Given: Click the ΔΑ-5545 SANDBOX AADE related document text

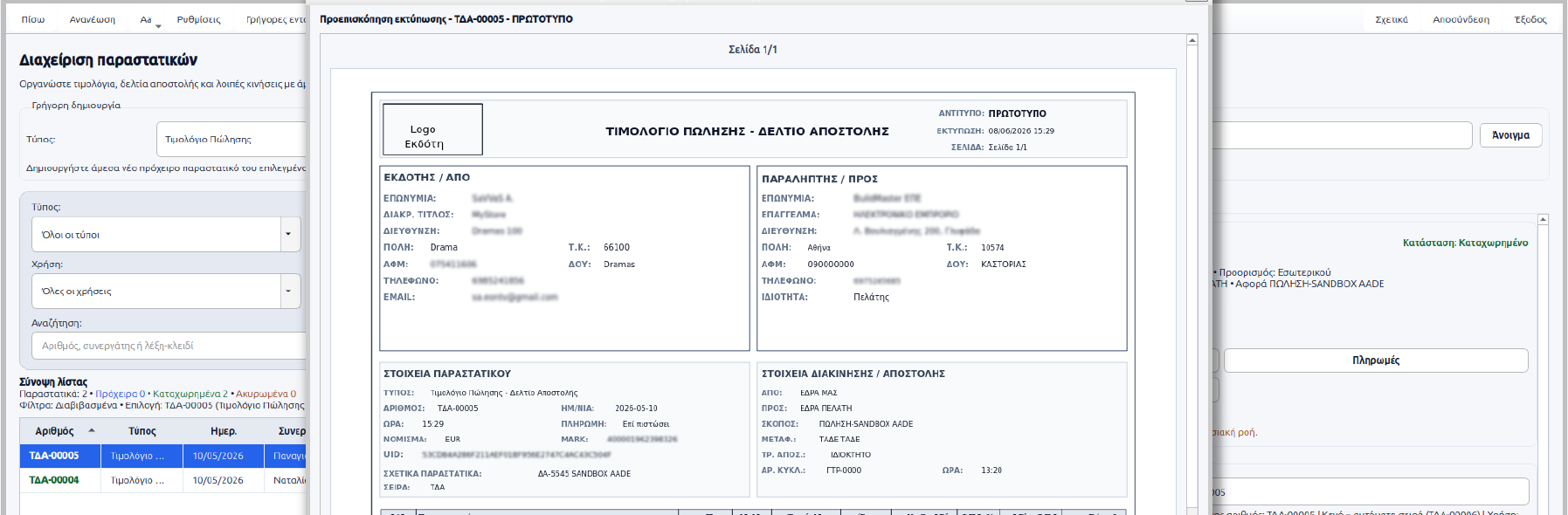Looking at the screenshot, I should click(x=584, y=474).
